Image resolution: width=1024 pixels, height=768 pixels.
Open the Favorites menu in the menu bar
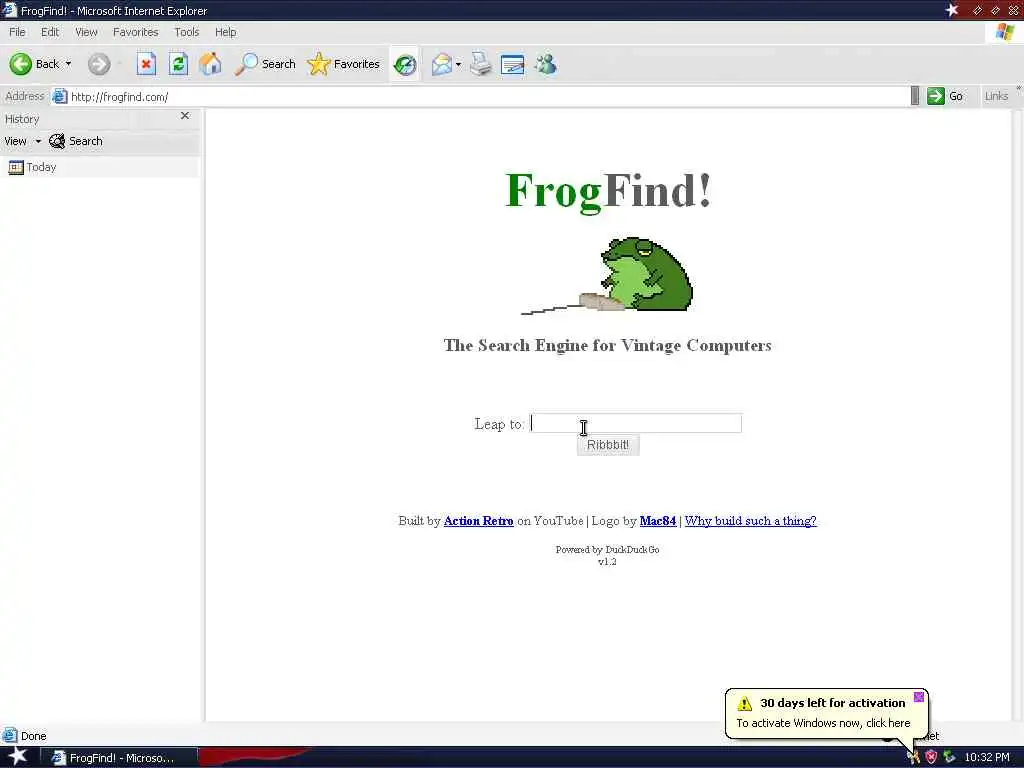pos(135,32)
